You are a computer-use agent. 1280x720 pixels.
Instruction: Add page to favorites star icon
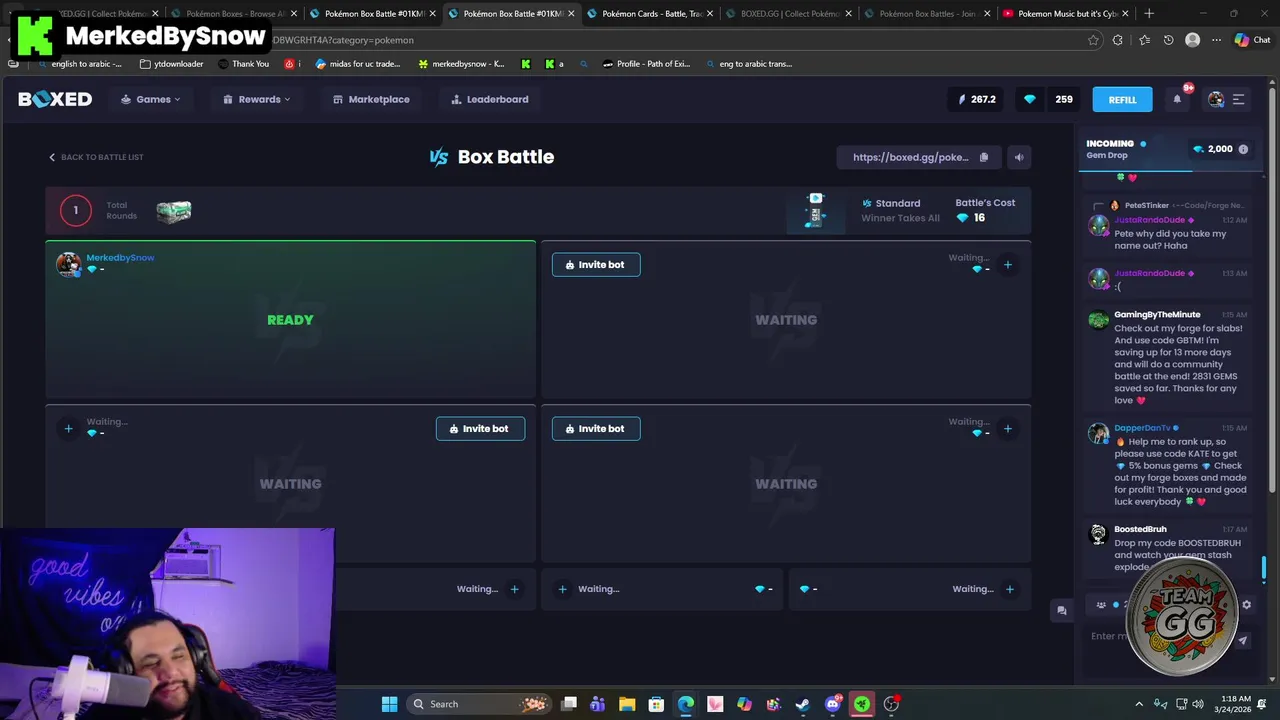point(1093,40)
